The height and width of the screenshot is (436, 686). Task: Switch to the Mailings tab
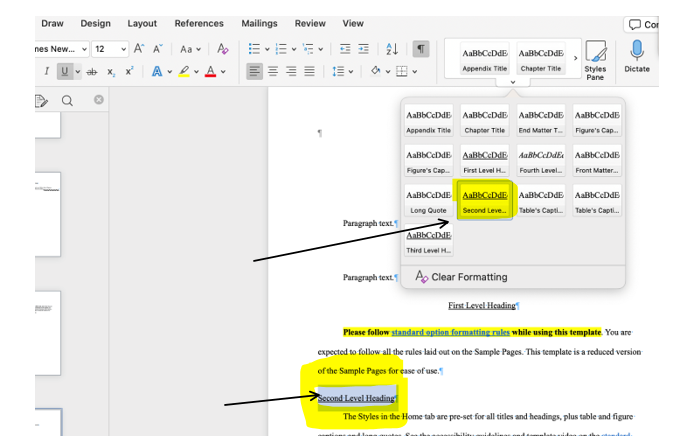(259, 23)
